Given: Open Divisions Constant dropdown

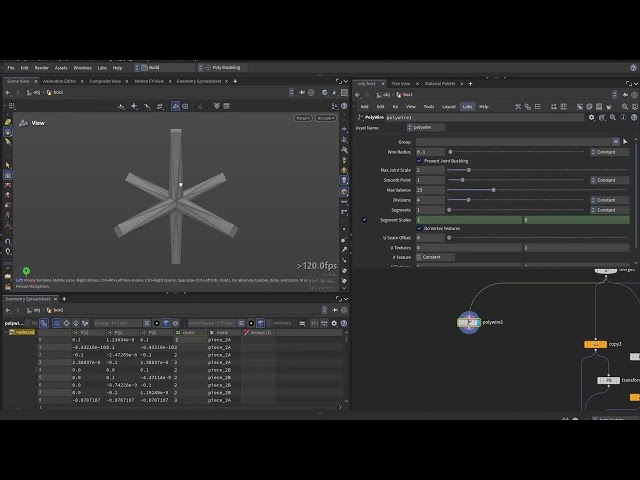Looking at the screenshot, I should click(609, 200).
